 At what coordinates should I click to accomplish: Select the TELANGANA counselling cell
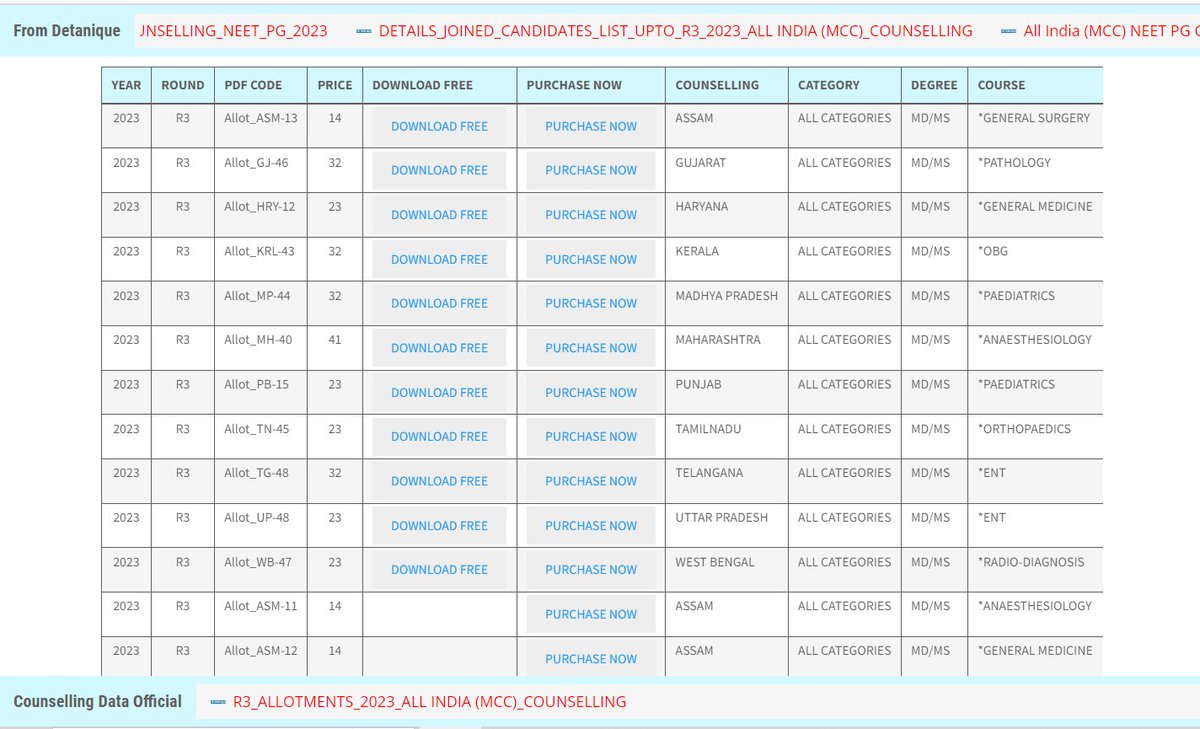click(x=727, y=481)
